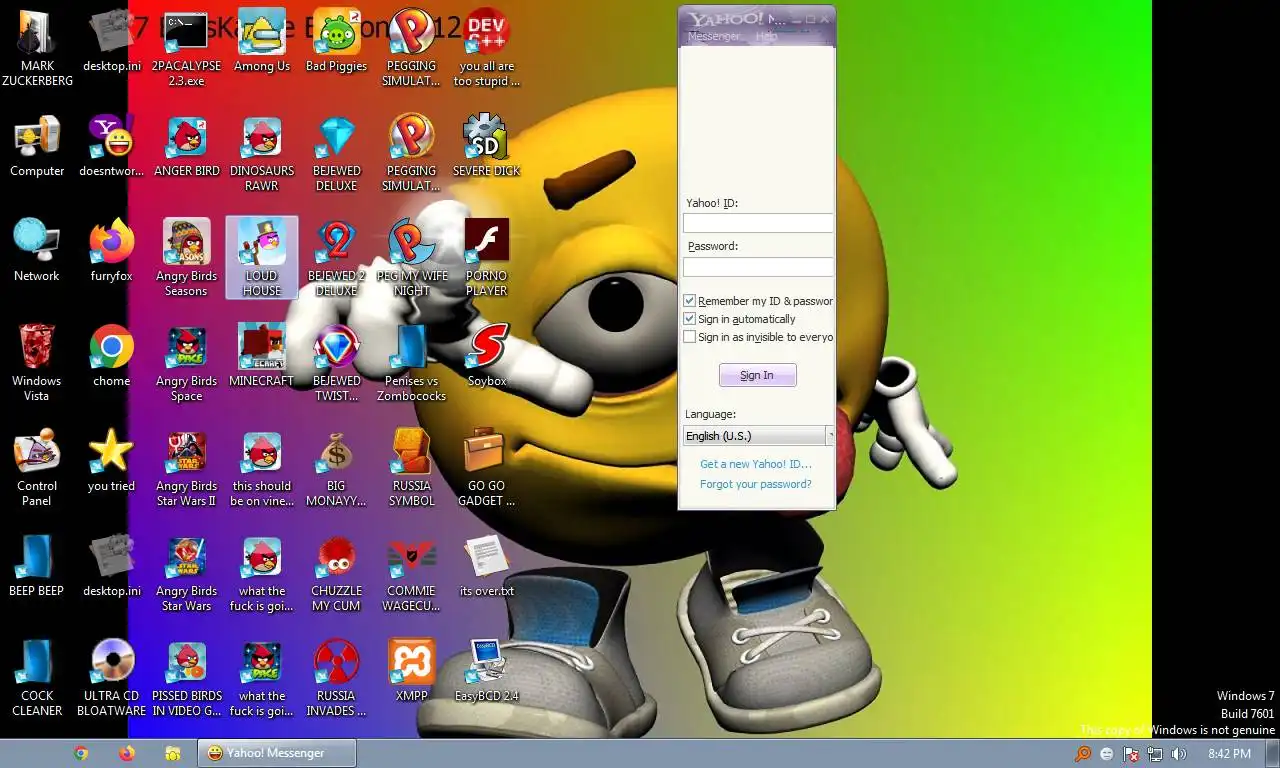Open the Help menu in Yahoo! Messenger
The width and height of the screenshot is (1280, 768).
[767, 36]
